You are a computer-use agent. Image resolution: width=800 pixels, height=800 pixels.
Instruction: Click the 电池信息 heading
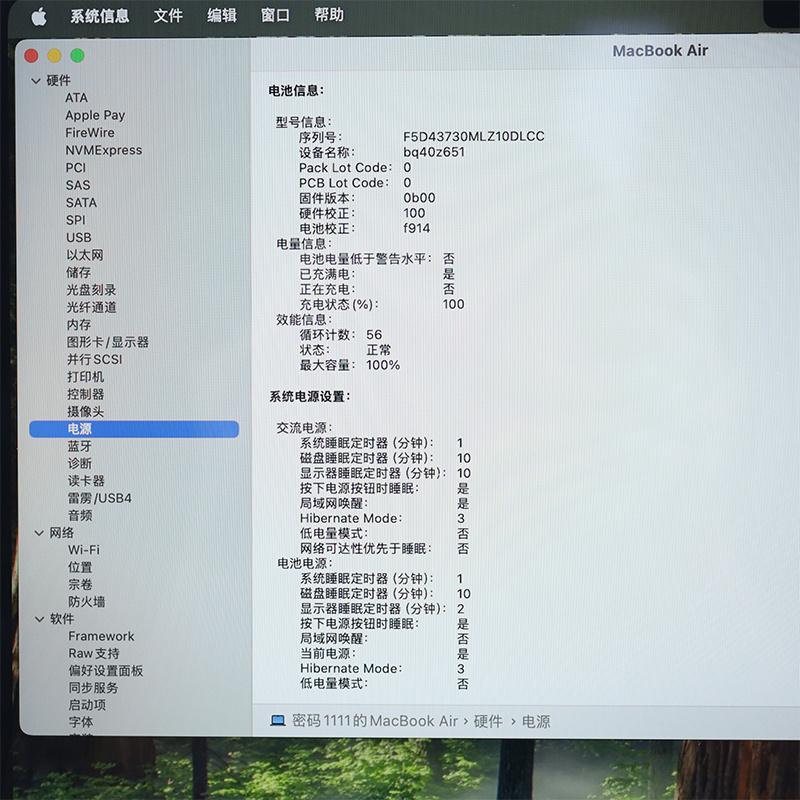click(x=296, y=91)
